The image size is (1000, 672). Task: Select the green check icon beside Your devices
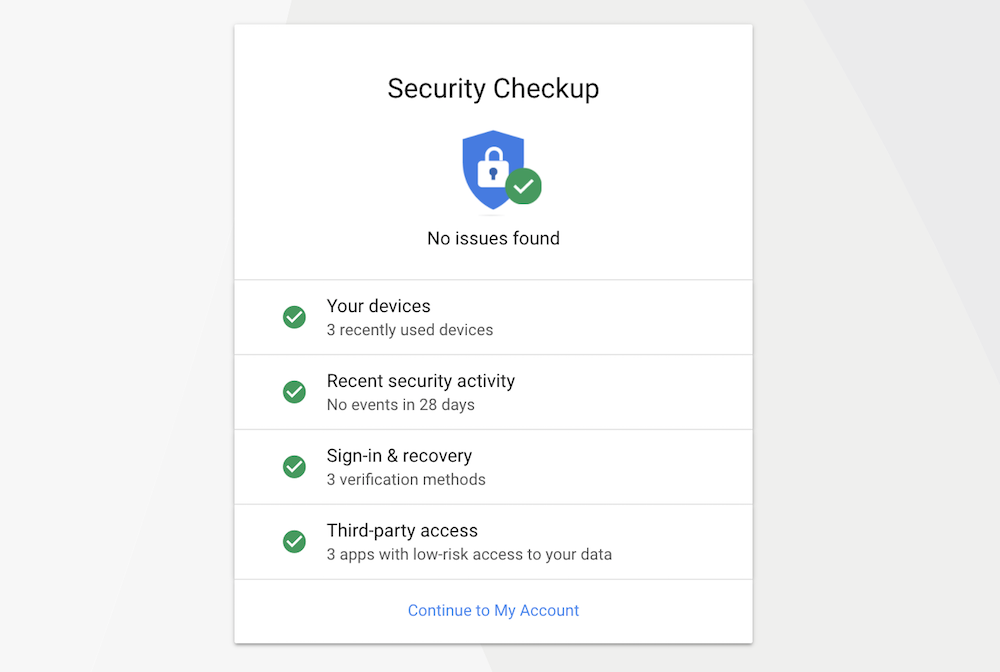click(294, 317)
